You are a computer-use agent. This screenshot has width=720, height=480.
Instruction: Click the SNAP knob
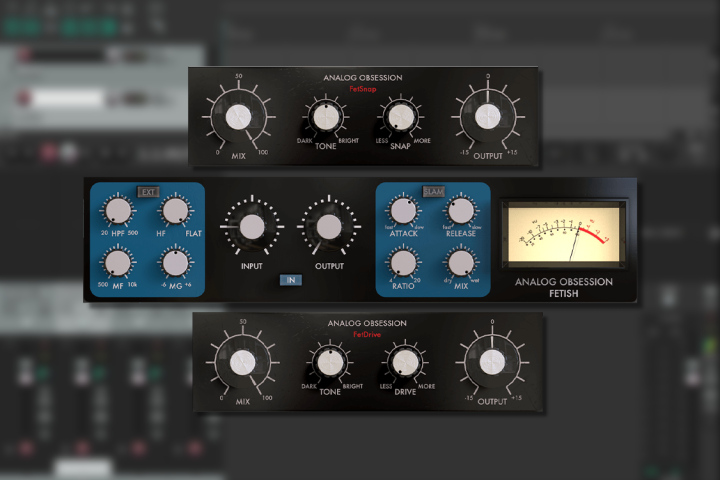400,117
